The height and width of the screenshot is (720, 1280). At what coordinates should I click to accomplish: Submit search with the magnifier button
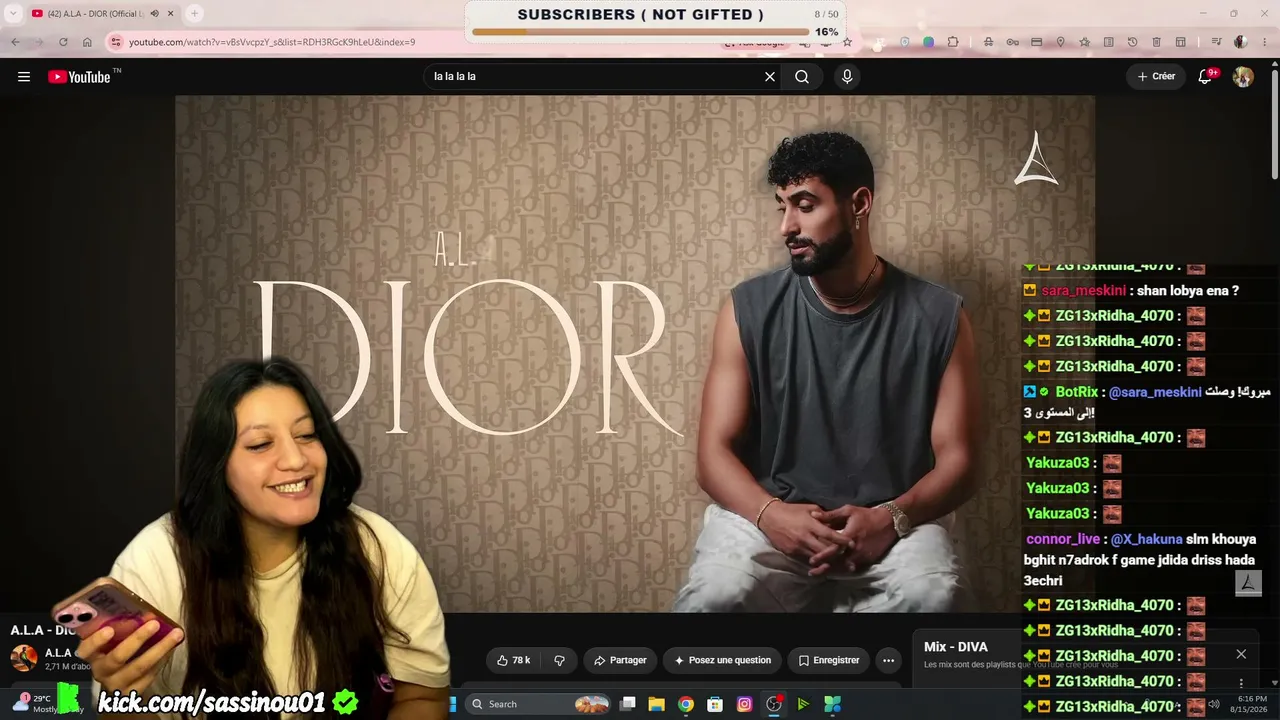tap(802, 77)
